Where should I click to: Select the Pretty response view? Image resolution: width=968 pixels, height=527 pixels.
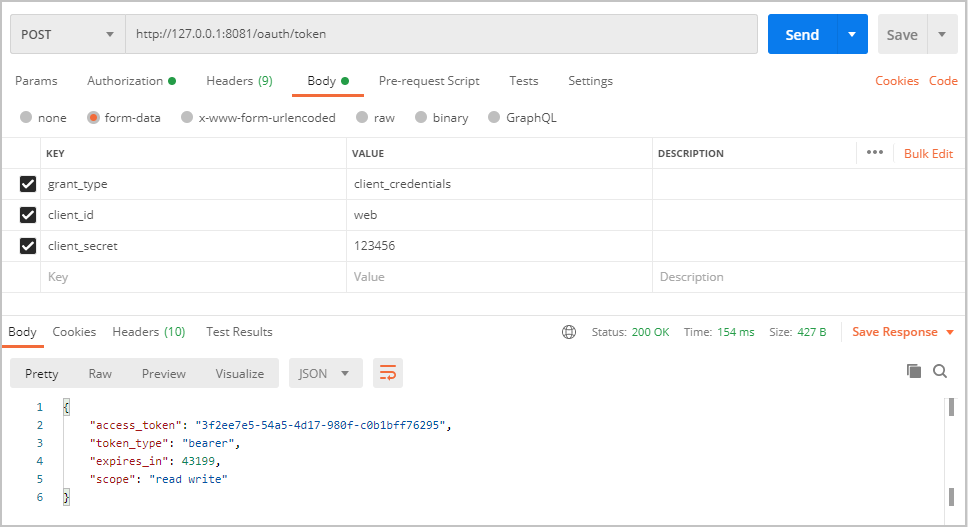(x=41, y=373)
